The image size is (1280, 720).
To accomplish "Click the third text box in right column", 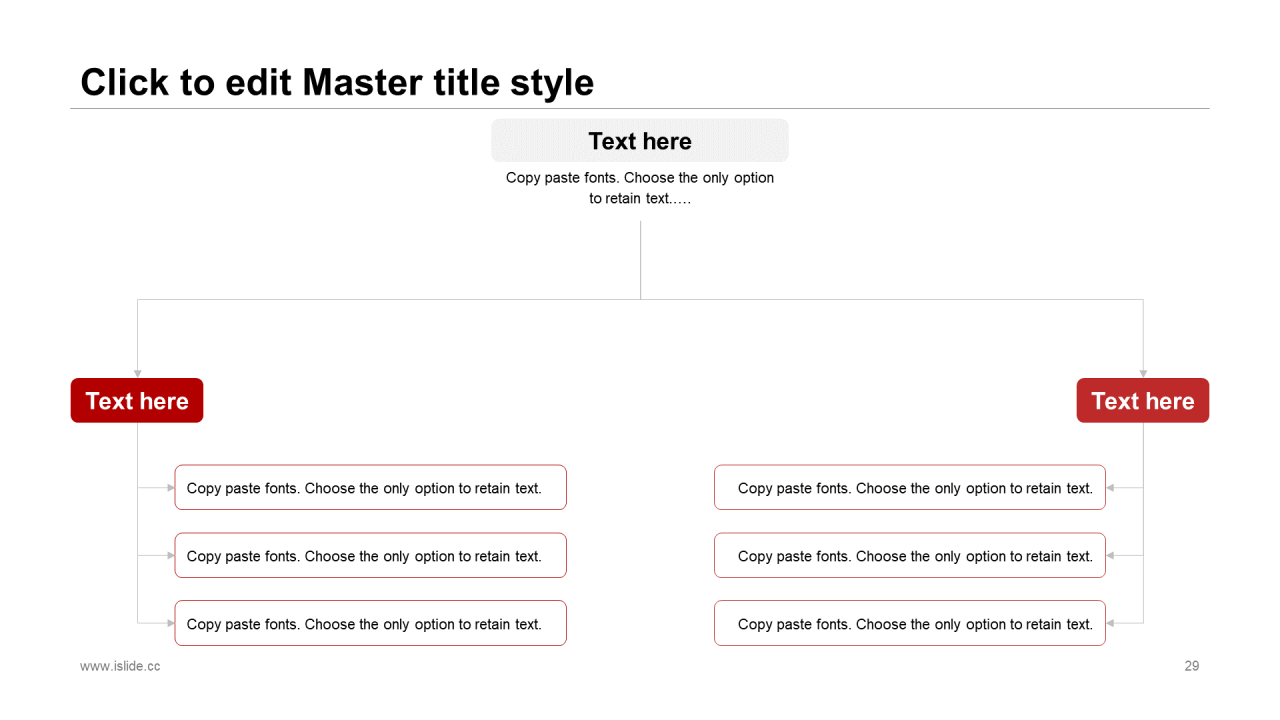I will (x=910, y=624).
